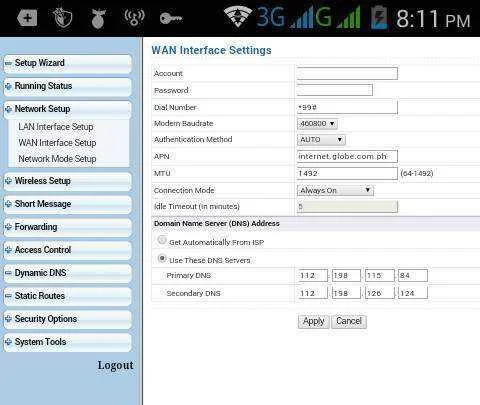Expand the Security Options section
Viewport: 480px width, 405px height.
click(x=68, y=319)
